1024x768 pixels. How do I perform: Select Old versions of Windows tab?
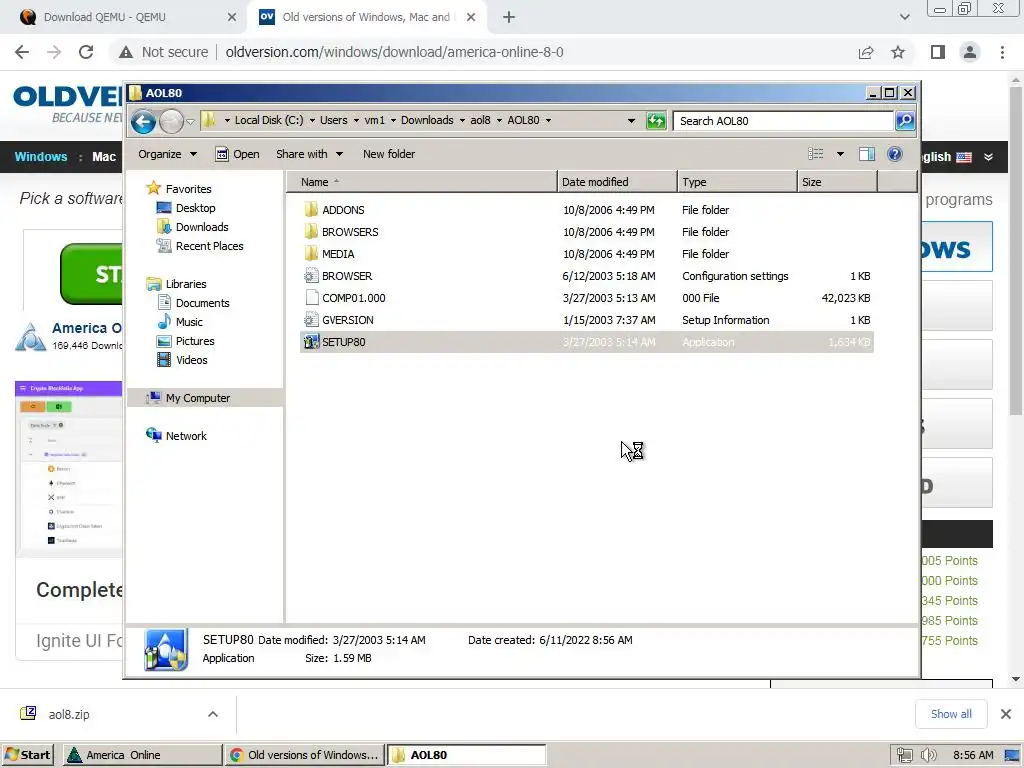pyautogui.click(x=367, y=17)
